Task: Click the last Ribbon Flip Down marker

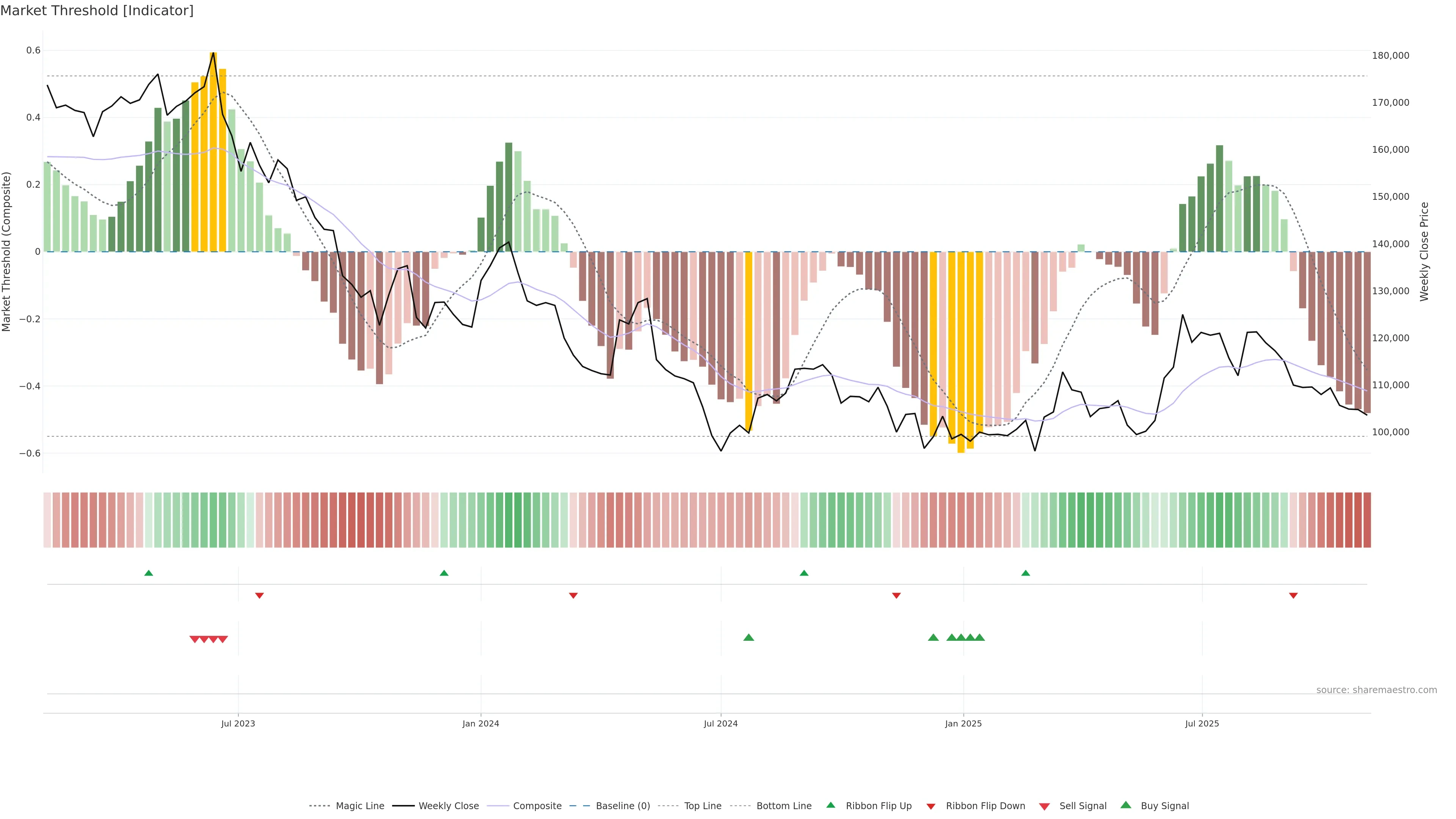Action: click(x=1293, y=595)
